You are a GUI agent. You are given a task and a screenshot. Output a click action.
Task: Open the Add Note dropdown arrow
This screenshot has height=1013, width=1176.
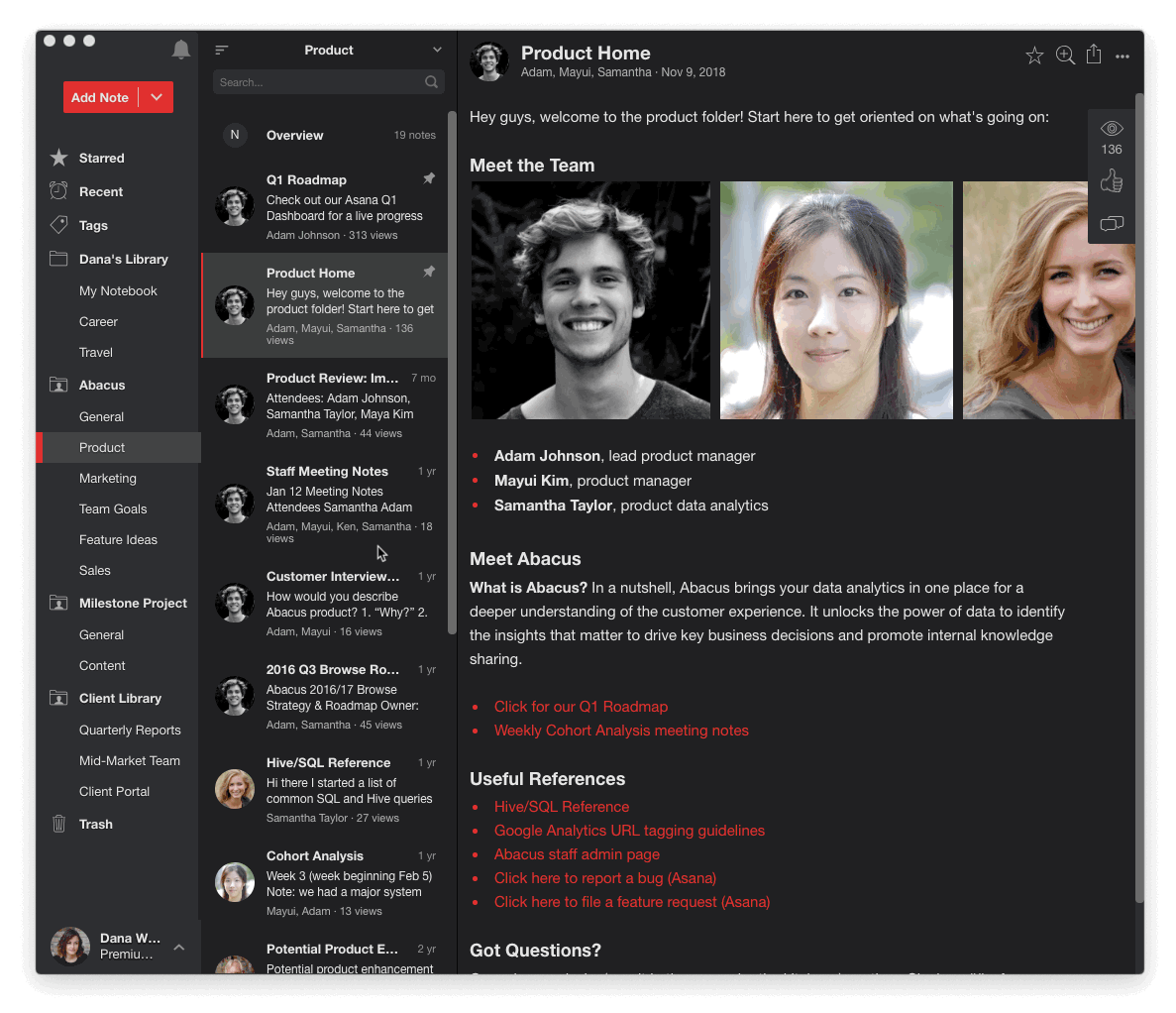[156, 97]
